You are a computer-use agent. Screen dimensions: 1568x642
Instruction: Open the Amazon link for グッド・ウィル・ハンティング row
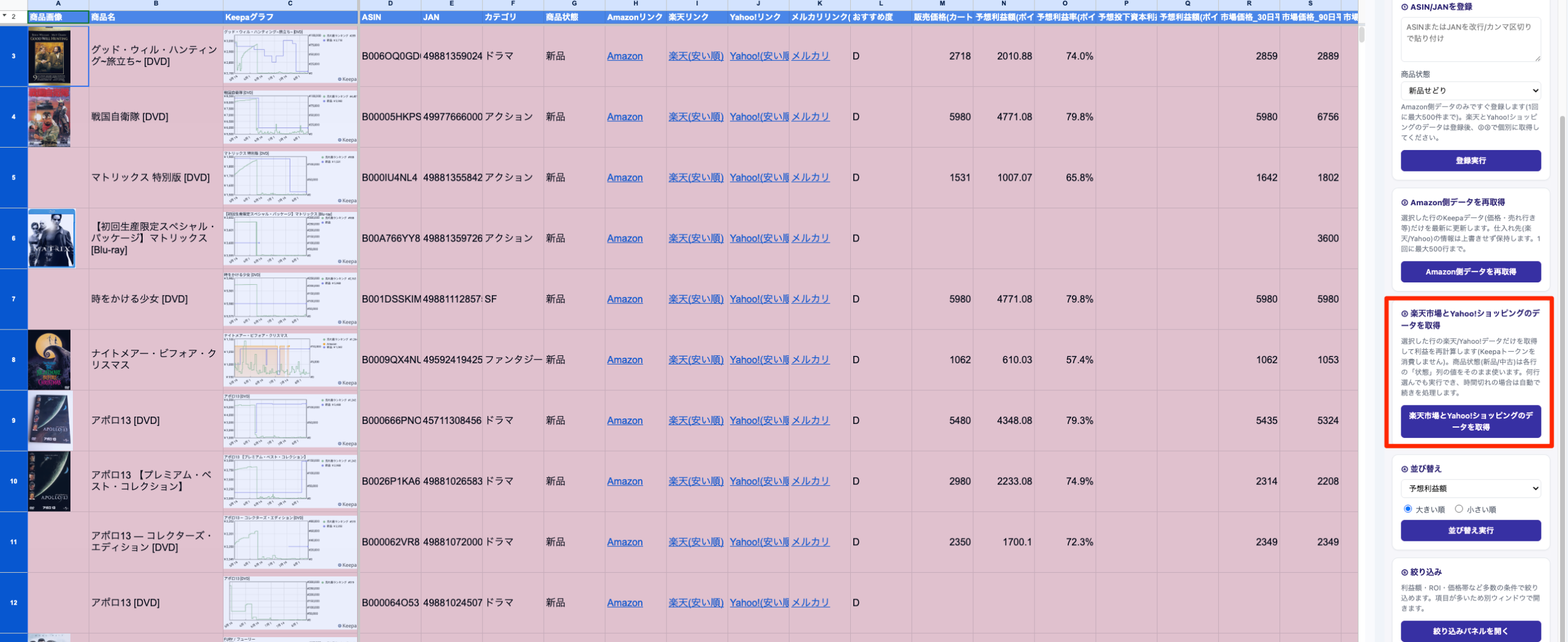tap(625, 56)
